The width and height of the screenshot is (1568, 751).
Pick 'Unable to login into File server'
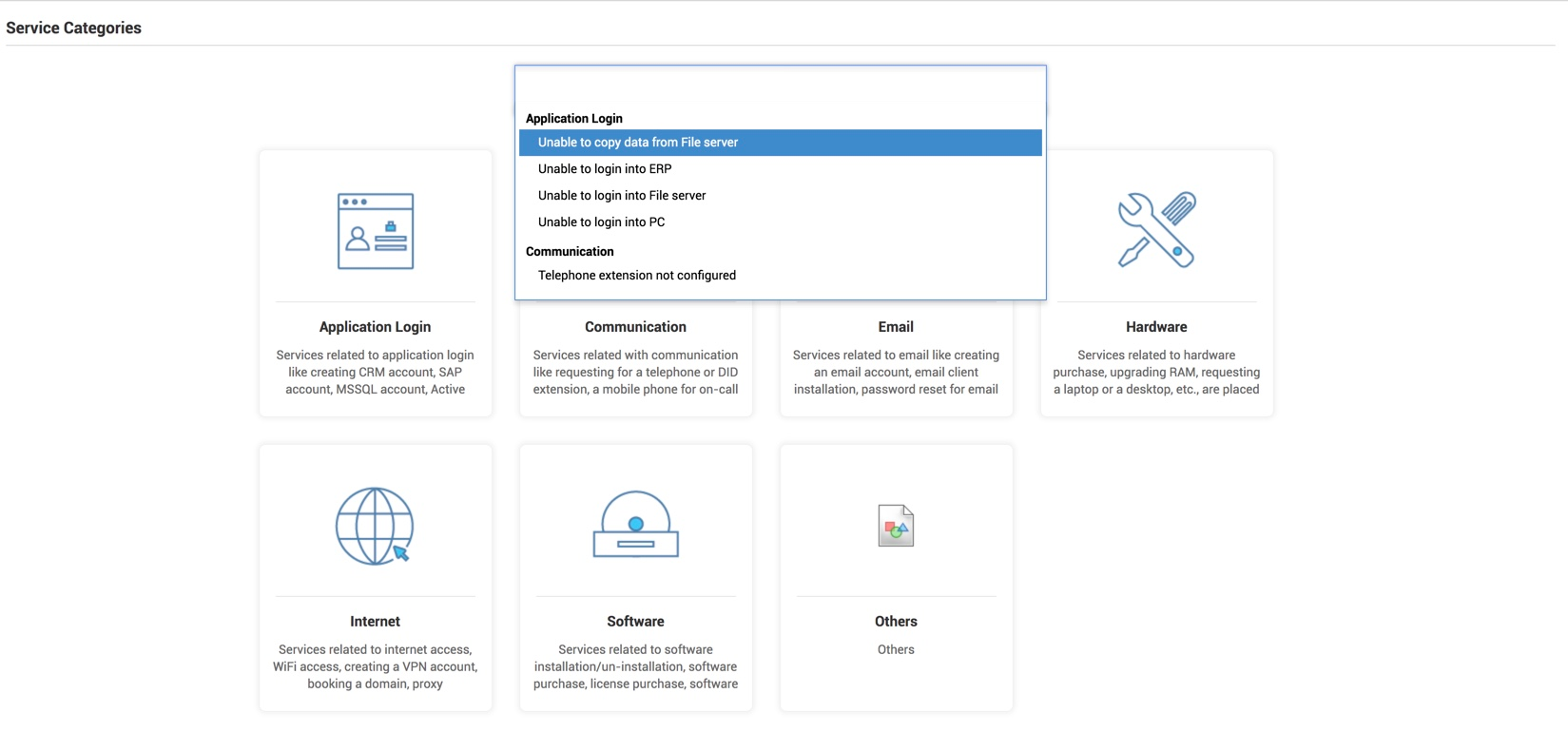coord(781,196)
